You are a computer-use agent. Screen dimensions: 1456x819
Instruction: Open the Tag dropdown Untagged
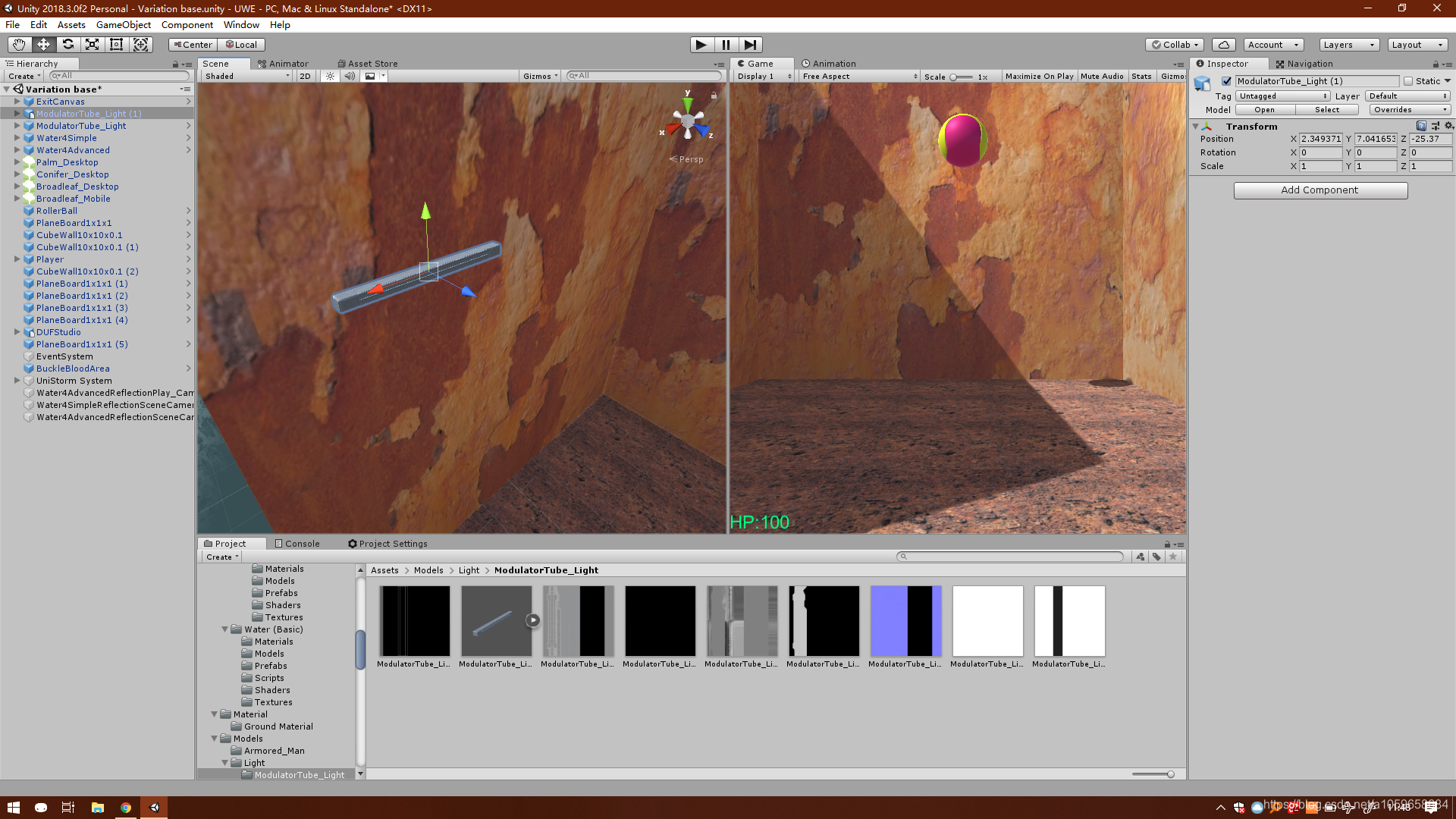tap(1283, 96)
